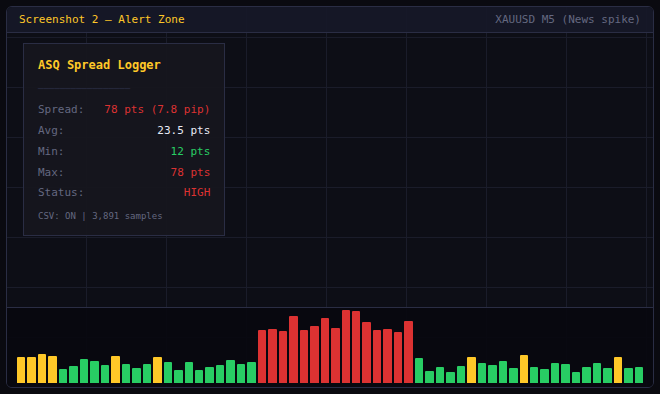The height and width of the screenshot is (394, 660).
Task: Click the tallest red bar in the histogram
Action: tap(346, 346)
